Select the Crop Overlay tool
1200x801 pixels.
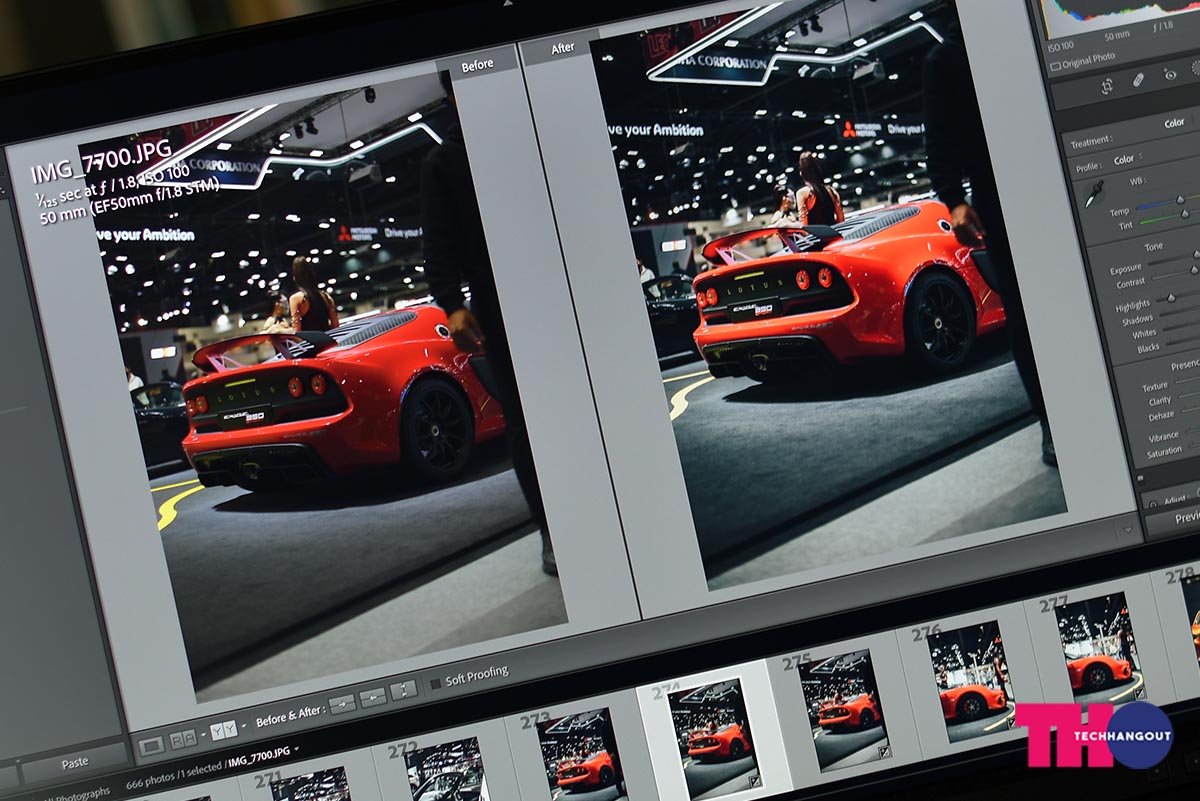click(1107, 86)
